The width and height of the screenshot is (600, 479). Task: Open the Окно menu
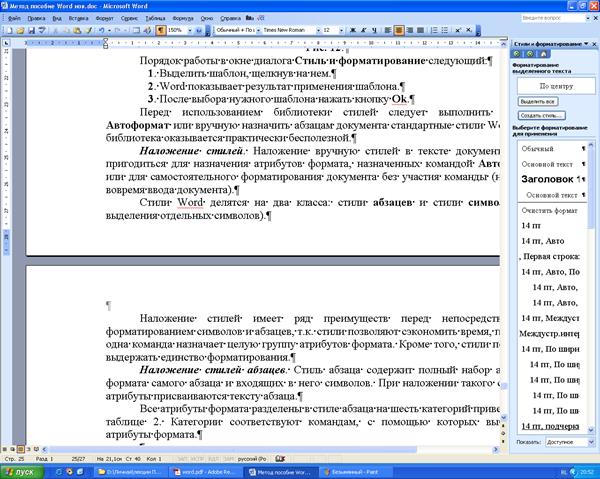[207, 18]
